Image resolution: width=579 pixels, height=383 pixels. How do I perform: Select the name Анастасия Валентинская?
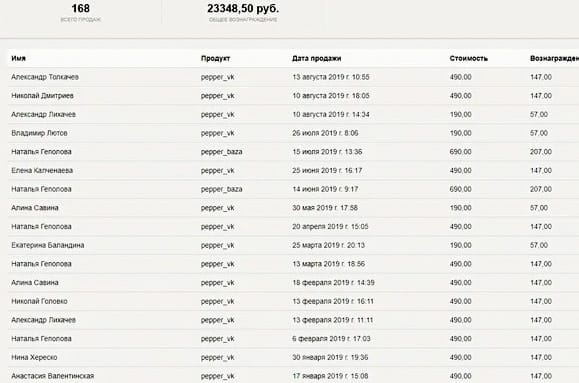coord(53,376)
